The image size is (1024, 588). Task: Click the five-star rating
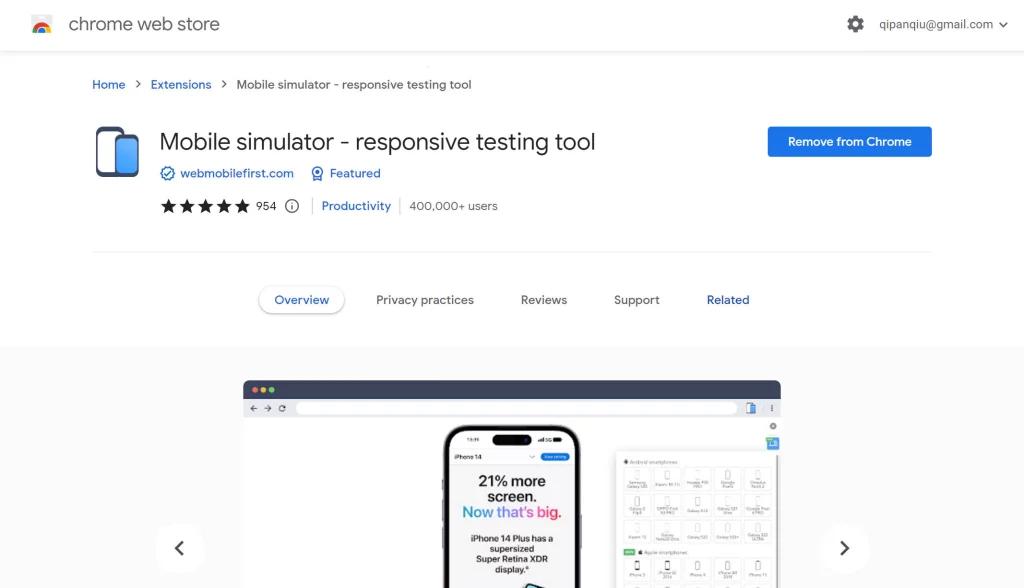pyautogui.click(x=205, y=206)
